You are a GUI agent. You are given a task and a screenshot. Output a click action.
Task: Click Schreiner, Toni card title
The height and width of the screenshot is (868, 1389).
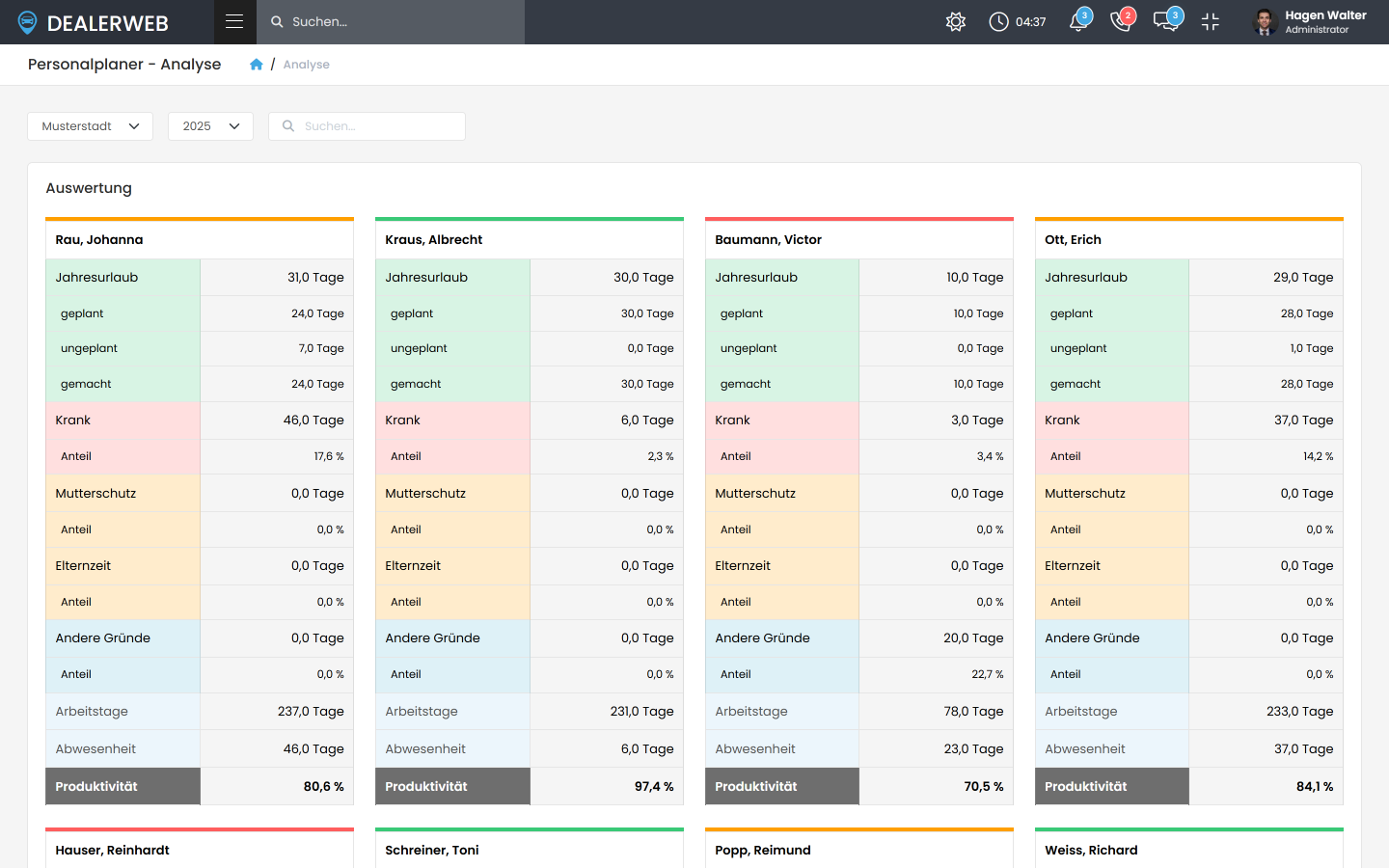431,850
